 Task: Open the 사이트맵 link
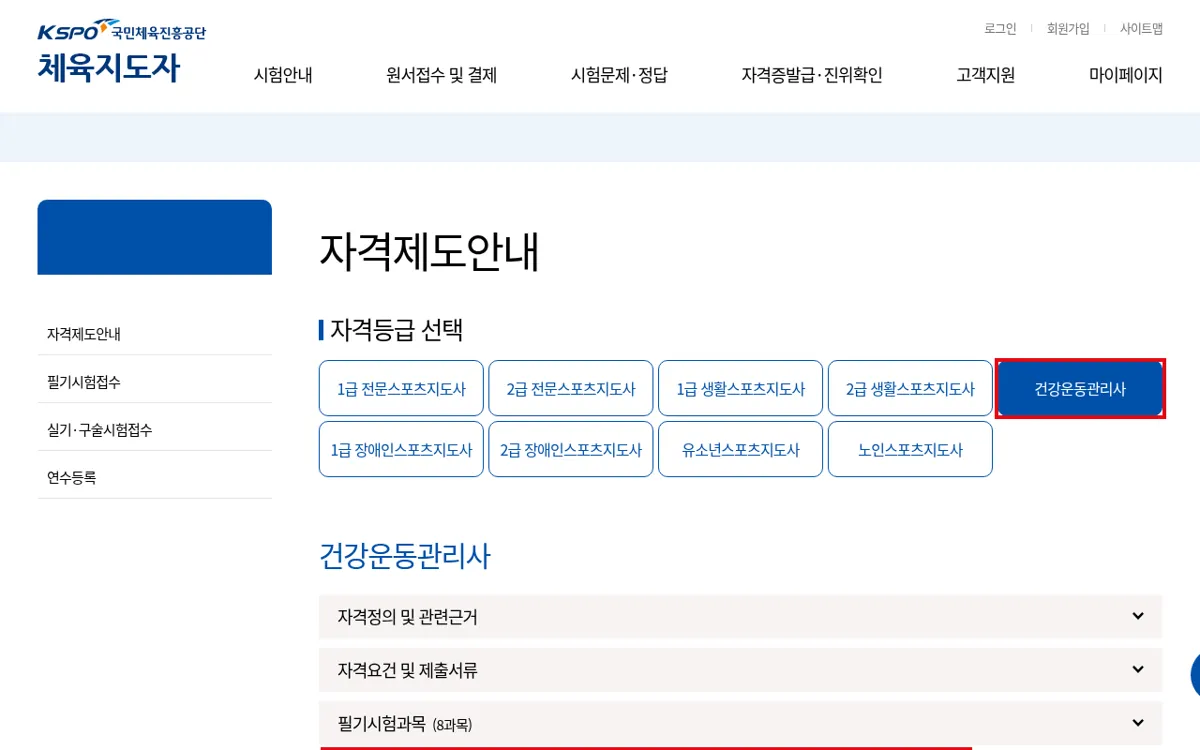(x=1141, y=29)
